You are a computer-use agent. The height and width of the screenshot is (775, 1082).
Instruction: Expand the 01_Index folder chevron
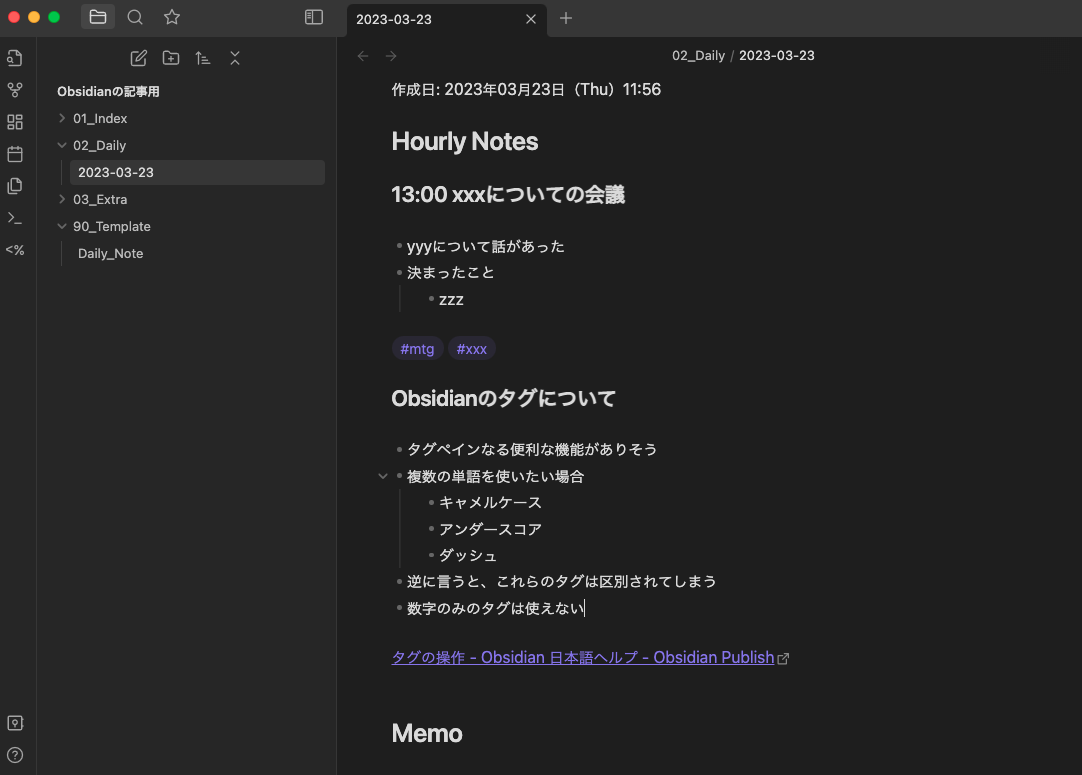pos(62,118)
